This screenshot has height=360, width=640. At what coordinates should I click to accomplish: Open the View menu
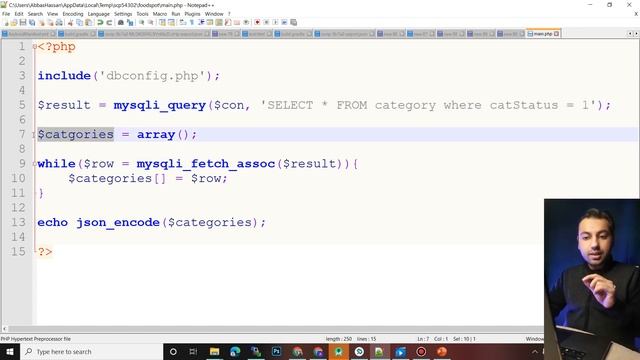tap(52, 14)
